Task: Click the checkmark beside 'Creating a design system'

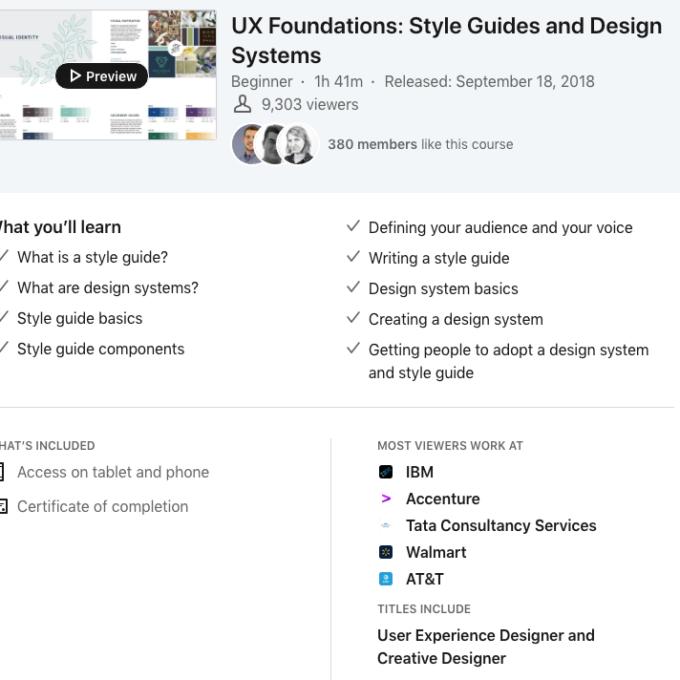Action: 353,319
